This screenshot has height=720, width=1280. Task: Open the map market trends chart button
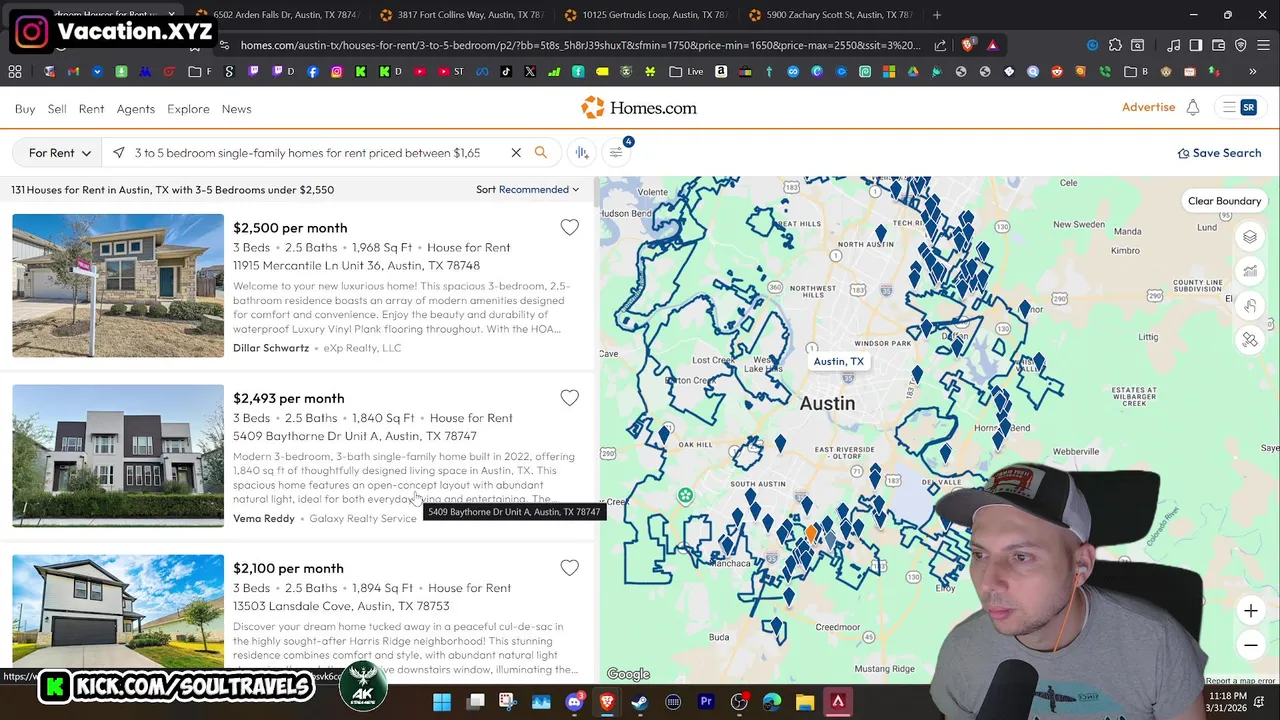click(1250, 271)
